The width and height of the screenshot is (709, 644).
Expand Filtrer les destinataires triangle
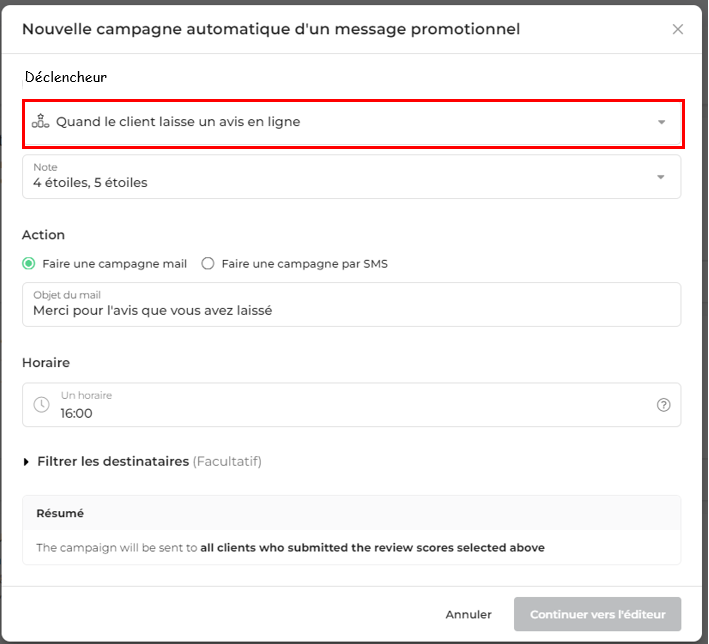(26, 462)
